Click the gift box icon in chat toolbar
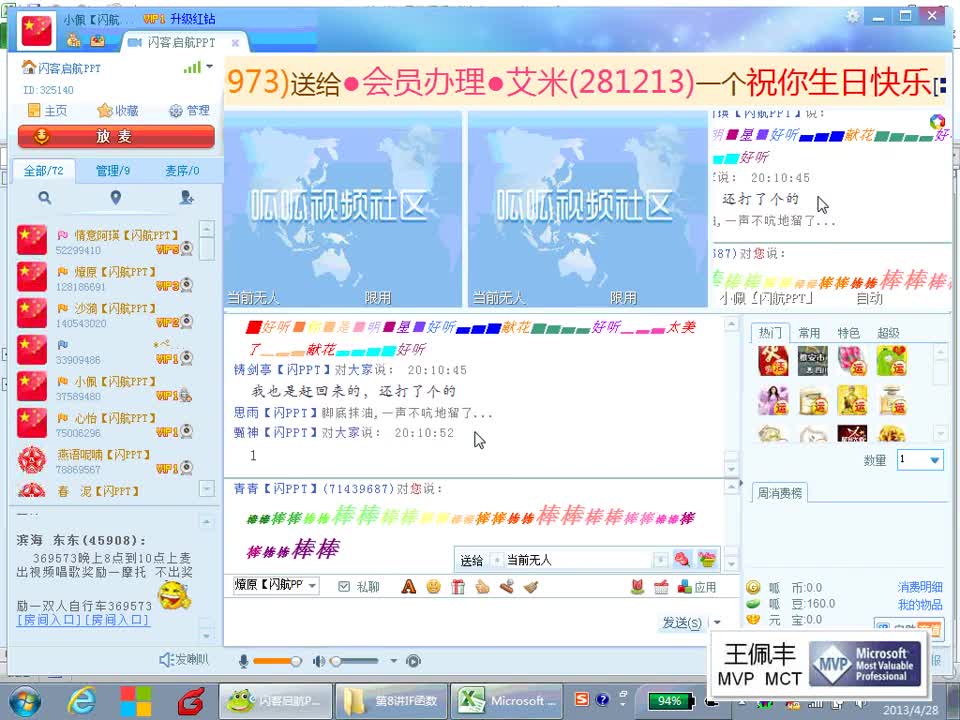The image size is (960, 720). [x=458, y=587]
